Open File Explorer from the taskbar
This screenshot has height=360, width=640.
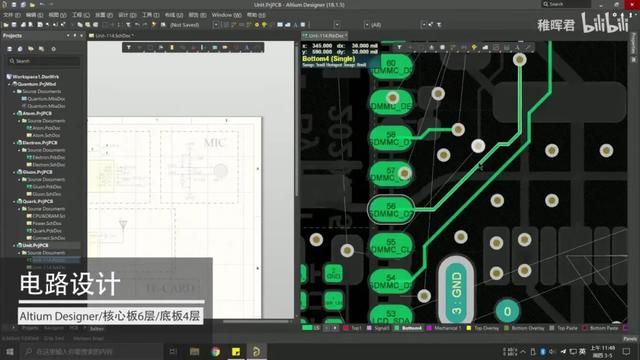pos(194,351)
